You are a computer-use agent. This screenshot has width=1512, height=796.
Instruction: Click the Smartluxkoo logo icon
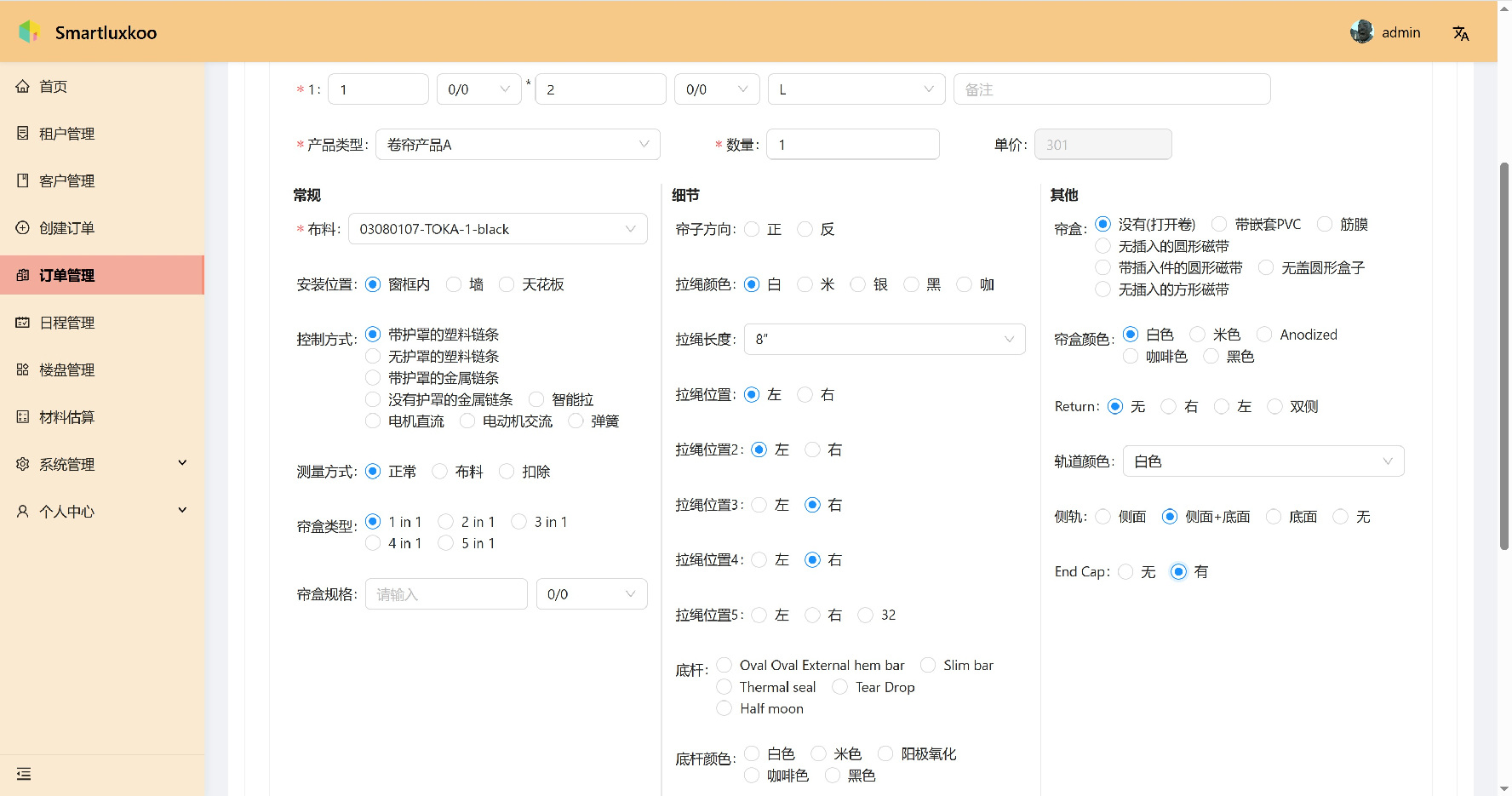30,32
